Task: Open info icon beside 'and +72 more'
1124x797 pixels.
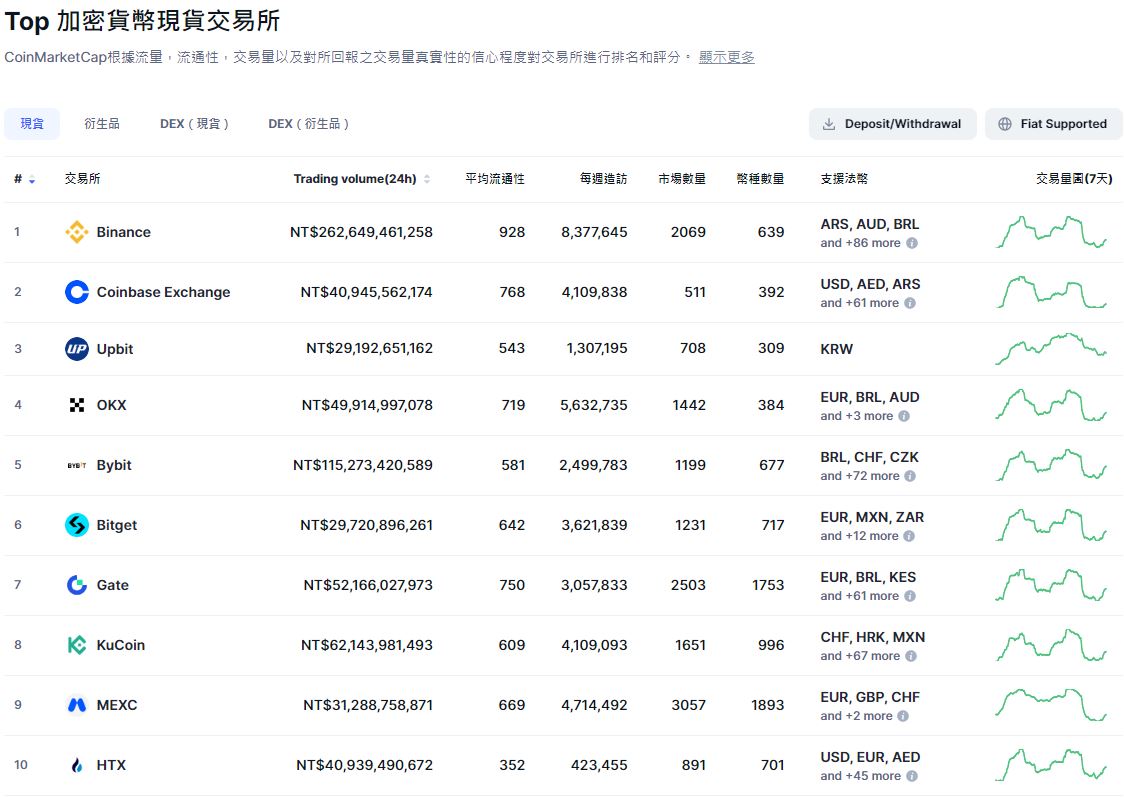Action: 910,476
